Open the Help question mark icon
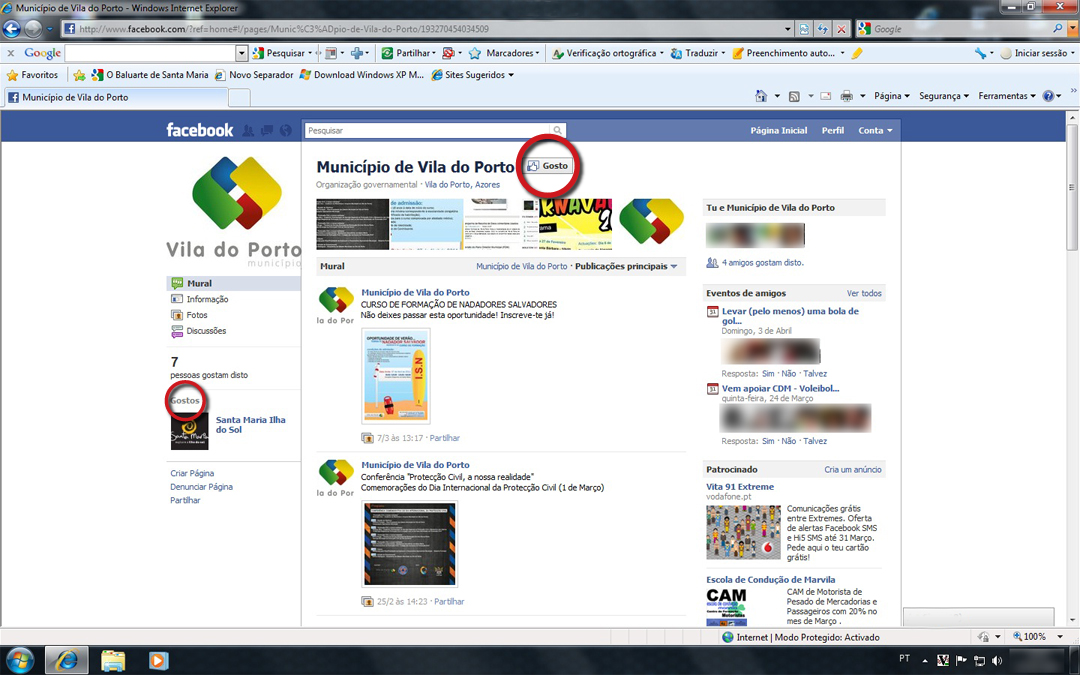 (1048, 96)
